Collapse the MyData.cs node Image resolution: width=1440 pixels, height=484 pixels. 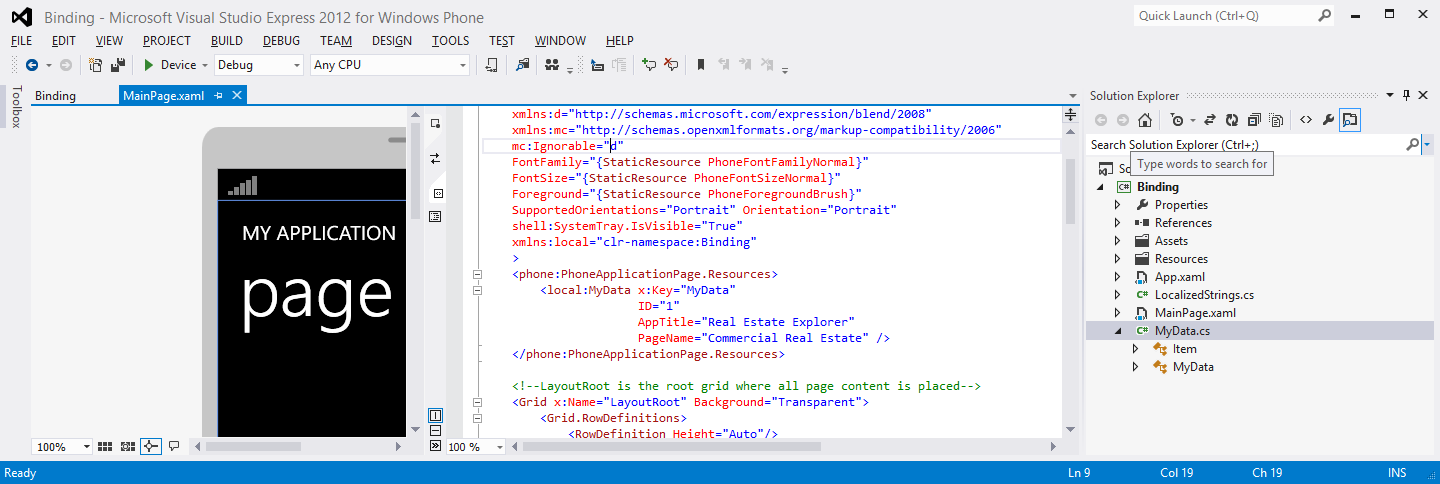coord(1118,331)
